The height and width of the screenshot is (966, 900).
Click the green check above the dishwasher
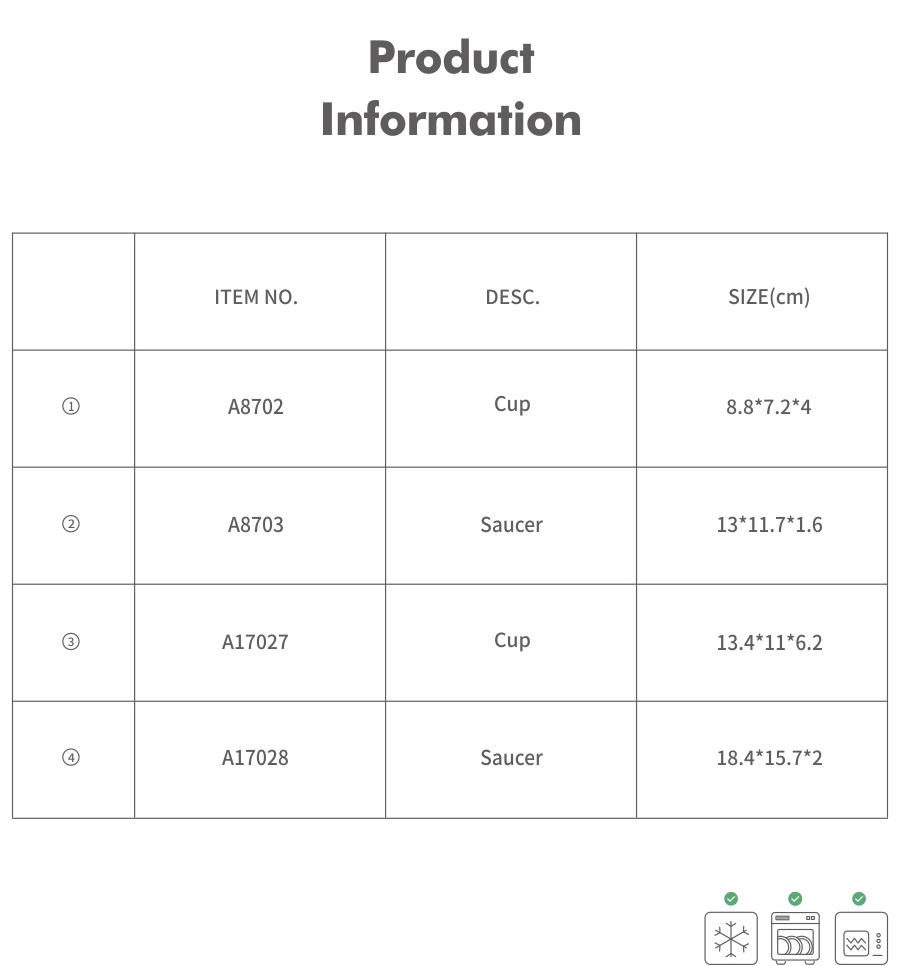pos(795,899)
